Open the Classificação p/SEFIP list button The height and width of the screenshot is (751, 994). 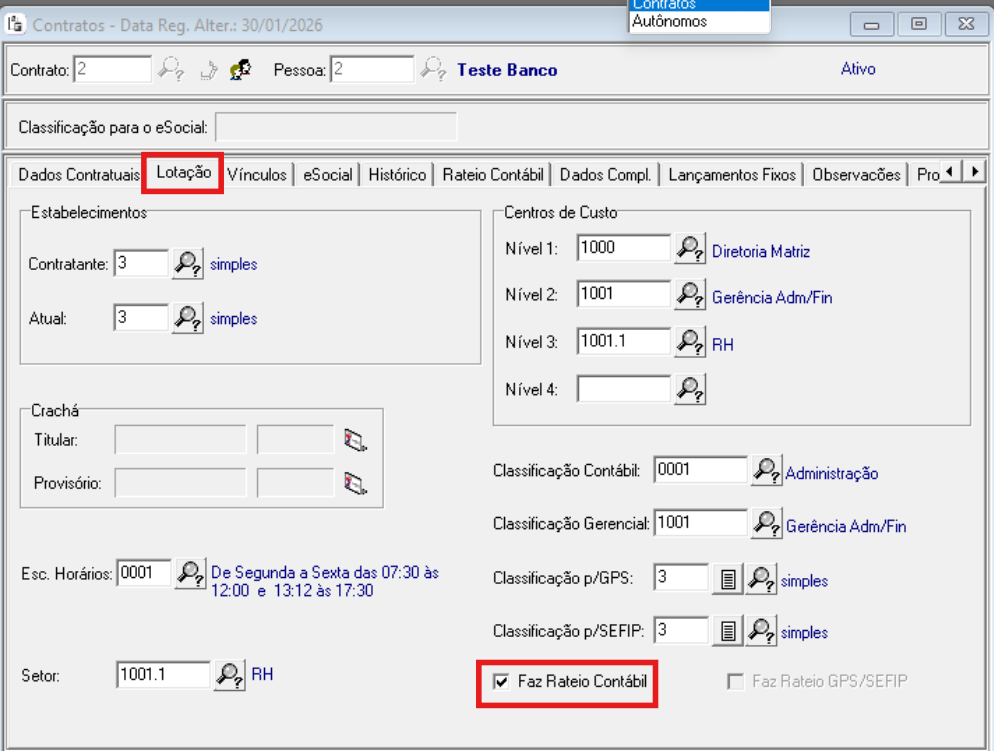pyautogui.click(x=728, y=631)
